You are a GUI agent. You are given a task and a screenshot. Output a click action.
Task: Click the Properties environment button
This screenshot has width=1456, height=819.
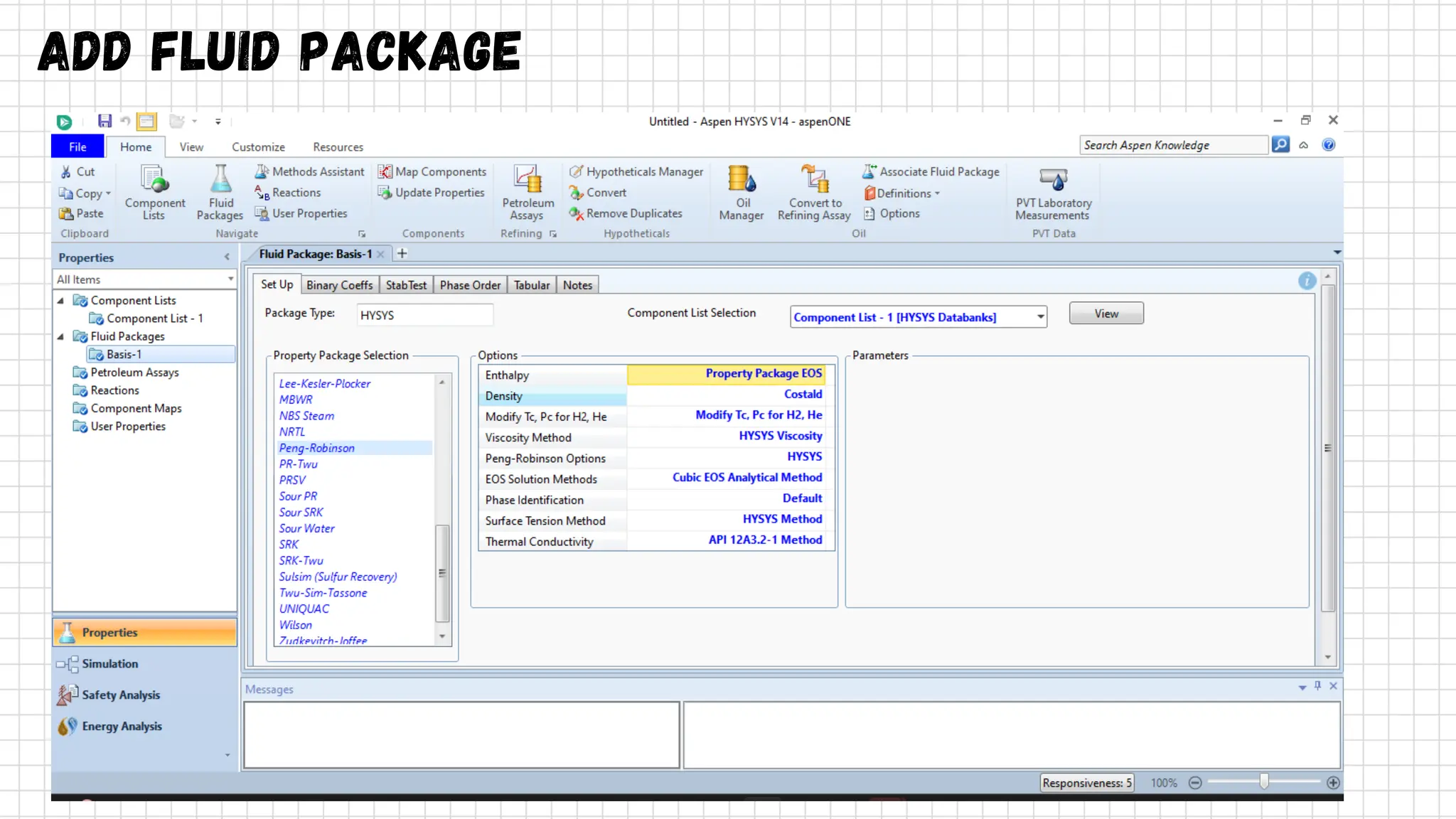(145, 632)
